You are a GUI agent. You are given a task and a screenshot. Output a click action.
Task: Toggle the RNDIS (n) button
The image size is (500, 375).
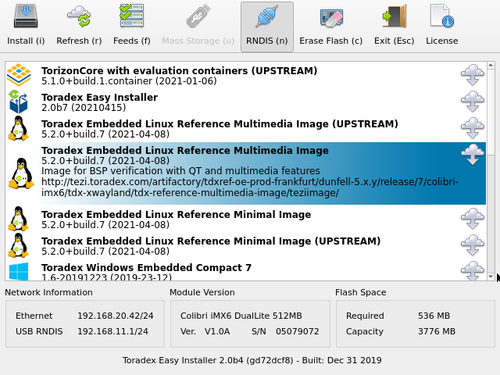(267, 27)
